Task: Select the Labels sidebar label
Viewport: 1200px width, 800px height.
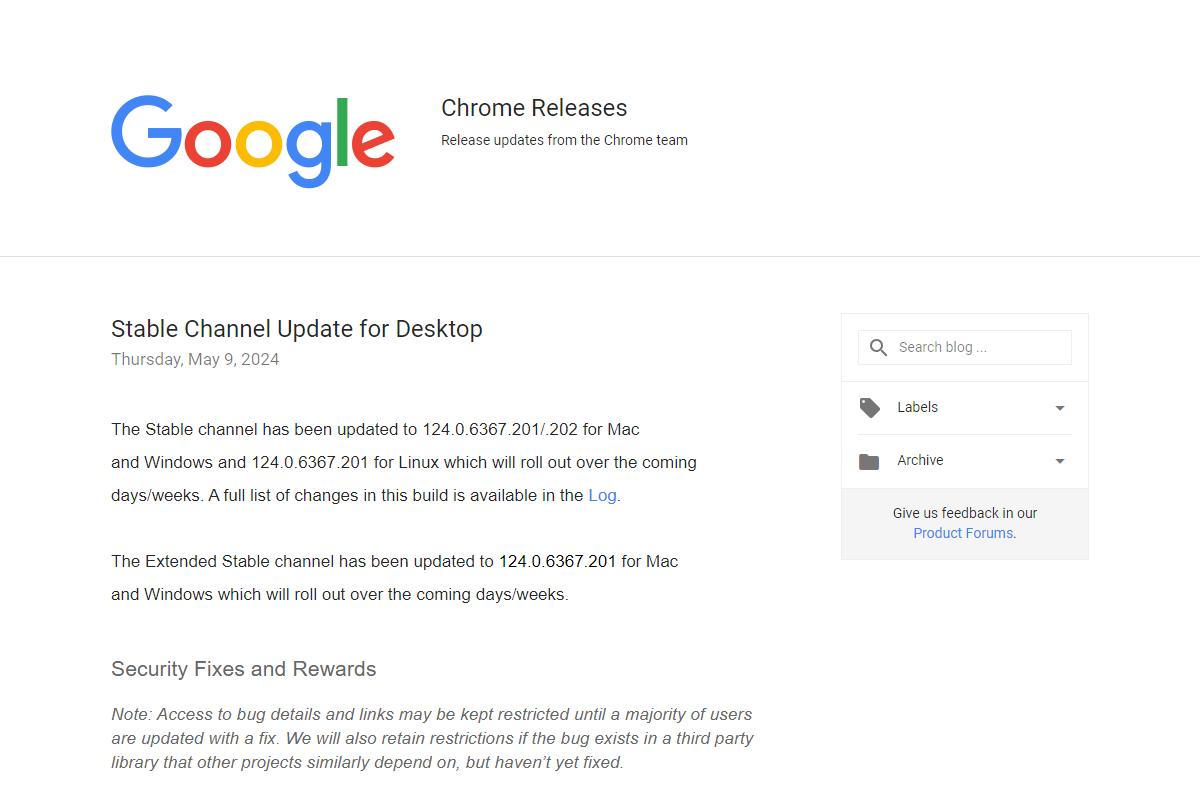Action: click(917, 407)
